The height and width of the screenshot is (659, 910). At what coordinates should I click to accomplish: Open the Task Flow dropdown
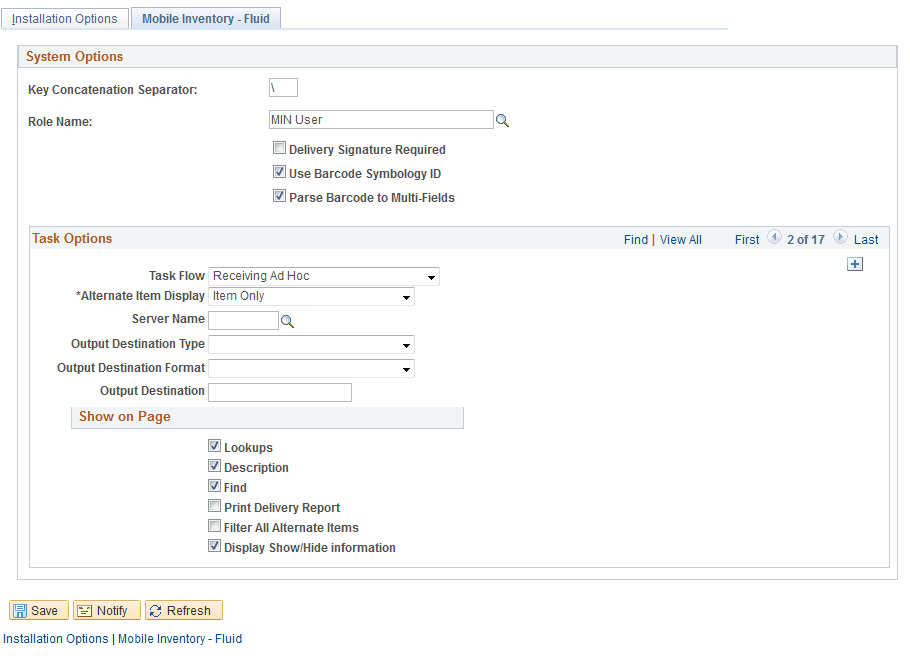point(431,276)
